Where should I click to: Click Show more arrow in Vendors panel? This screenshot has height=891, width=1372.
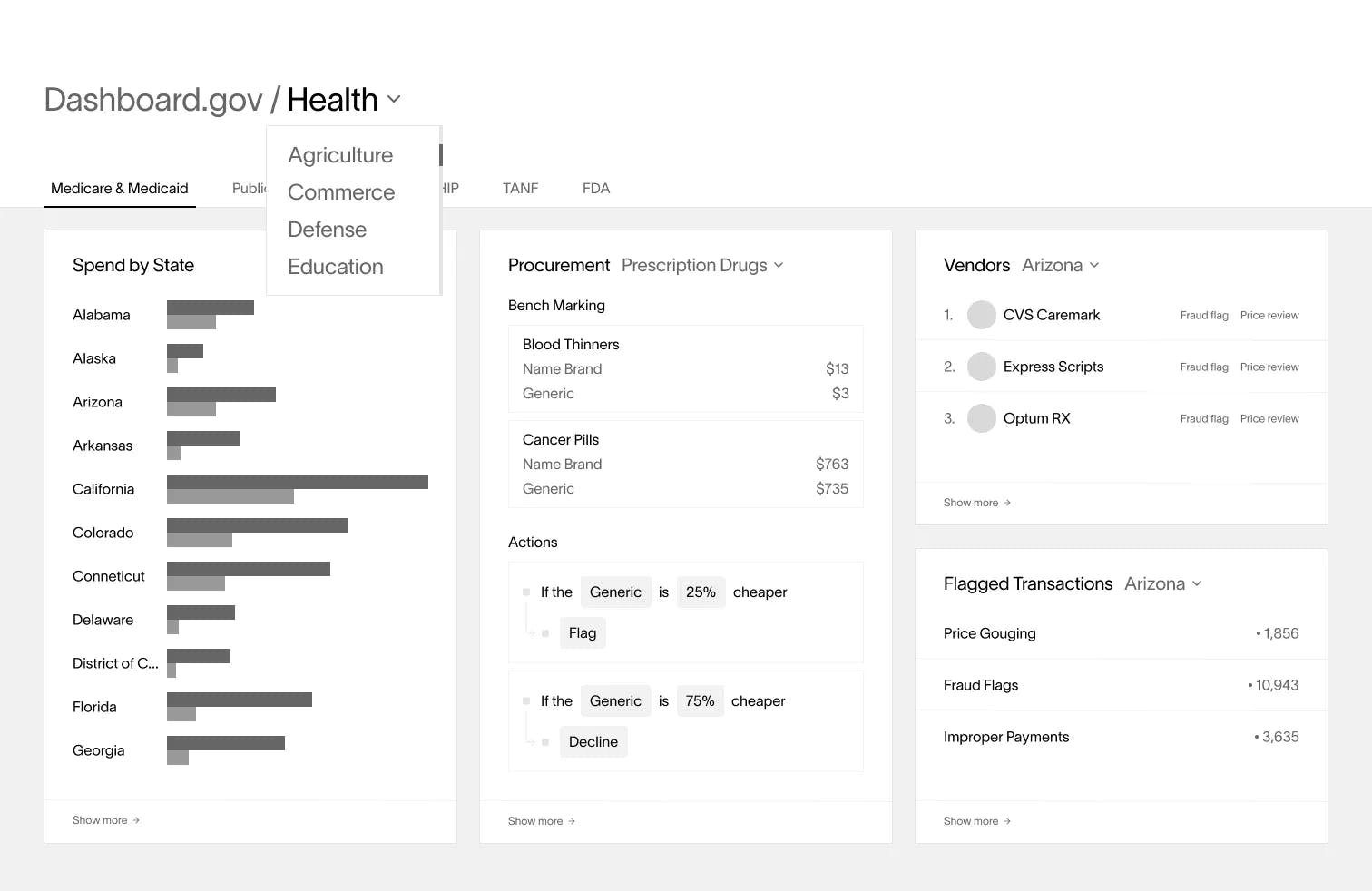1006,503
